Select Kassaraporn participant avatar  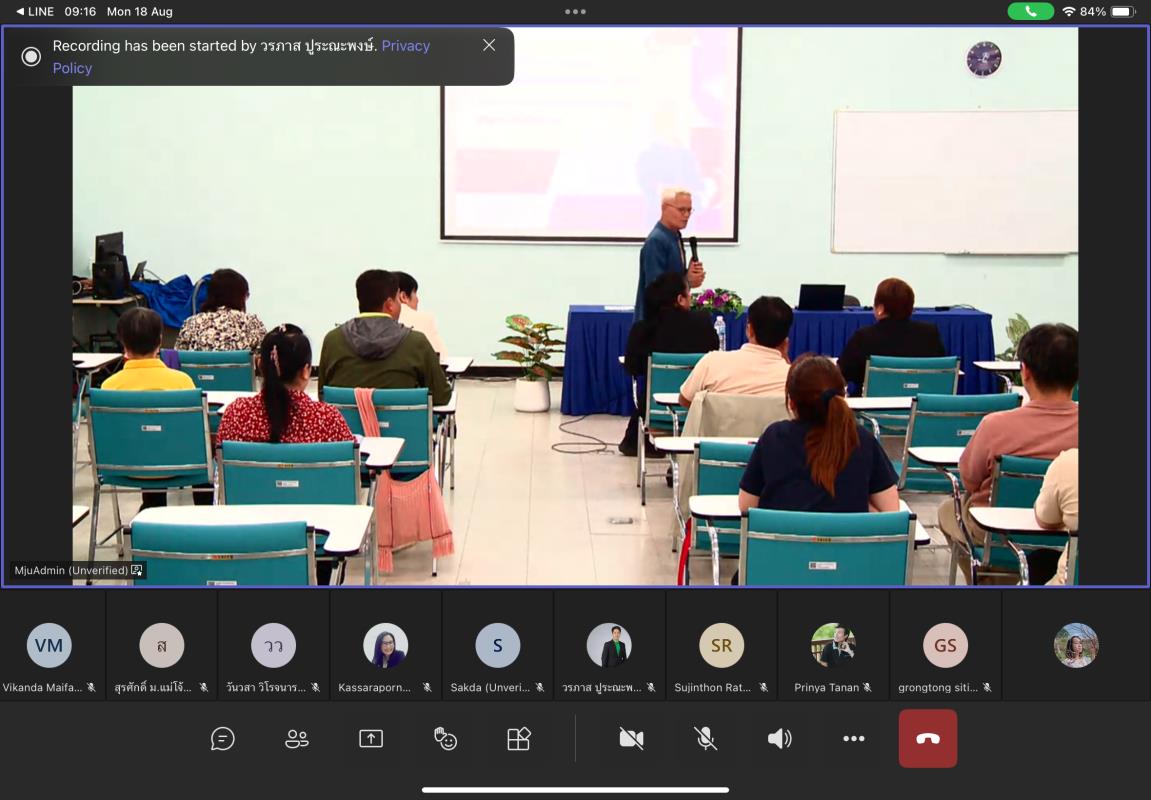(x=385, y=646)
